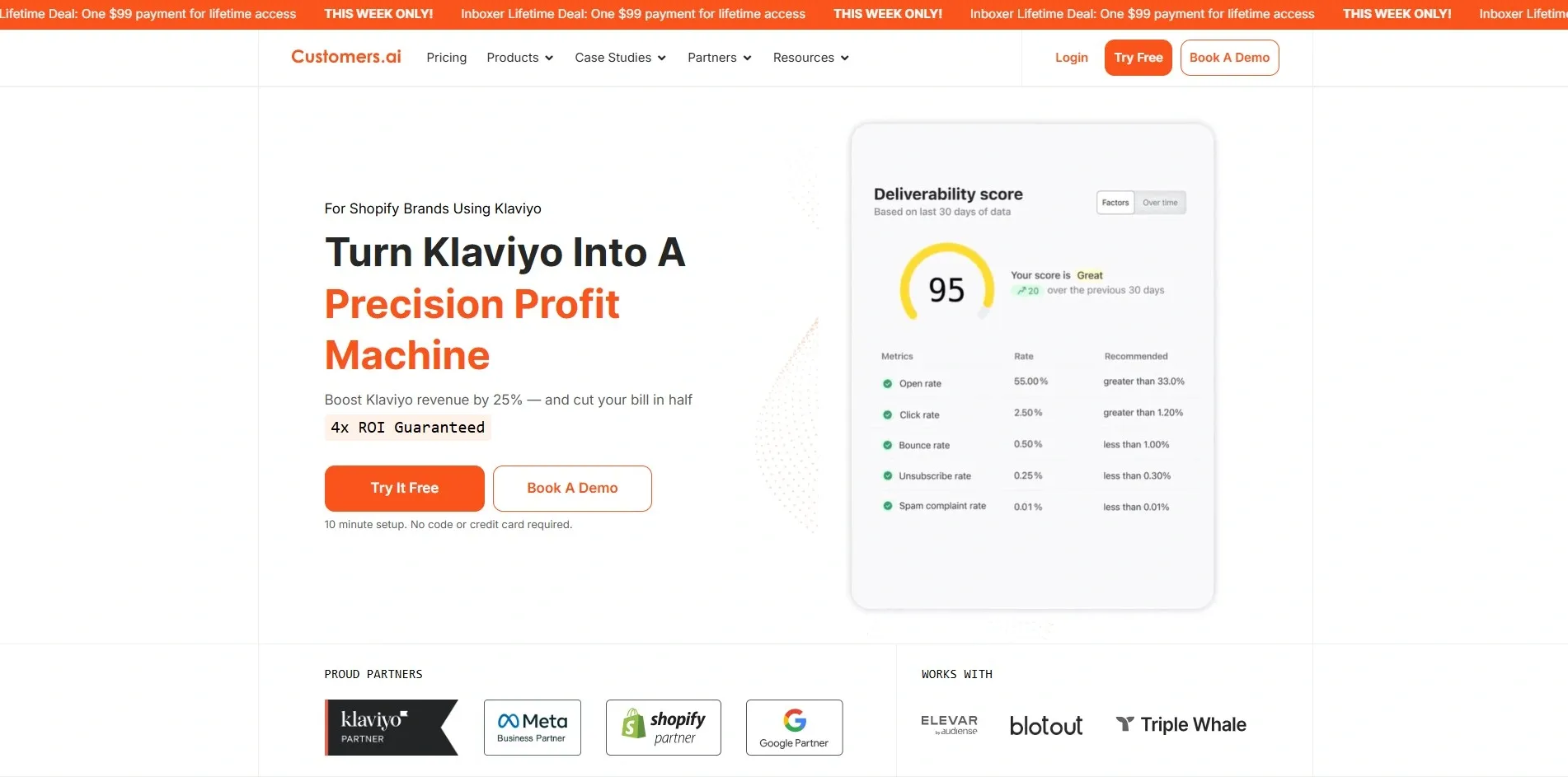Click the Inboxer Lifetime Deal banner
This screenshot has height=777, width=1568.
click(x=632, y=14)
